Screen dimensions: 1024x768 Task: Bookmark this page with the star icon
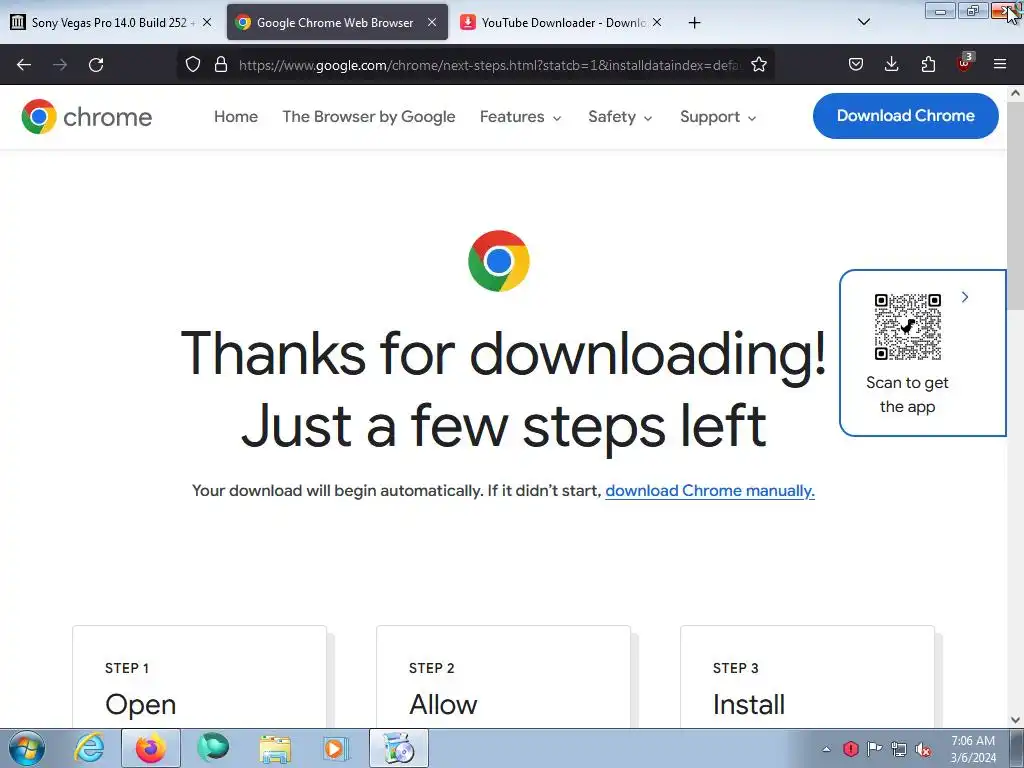pyautogui.click(x=759, y=64)
